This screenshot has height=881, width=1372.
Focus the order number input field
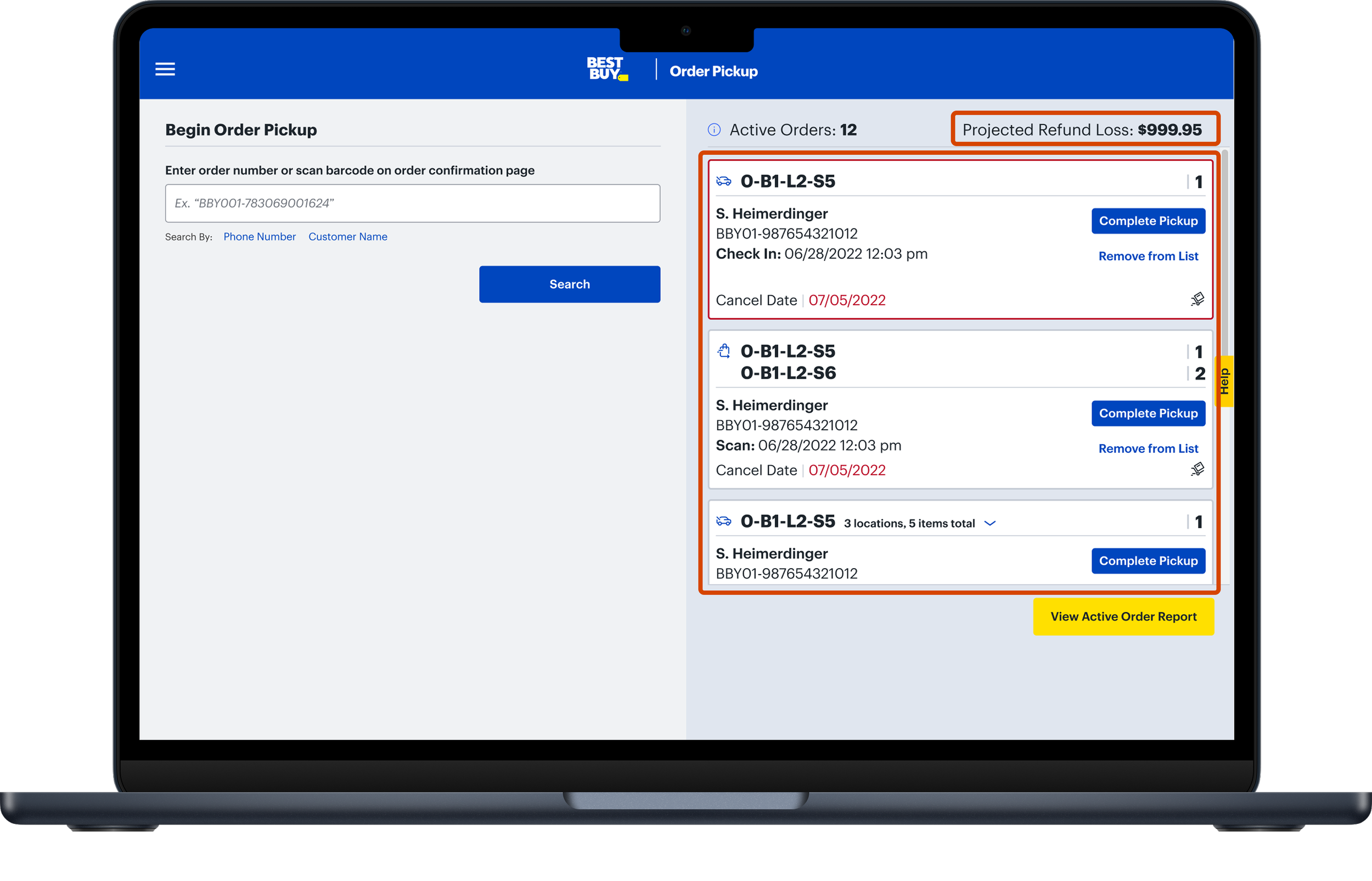pos(412,203)
